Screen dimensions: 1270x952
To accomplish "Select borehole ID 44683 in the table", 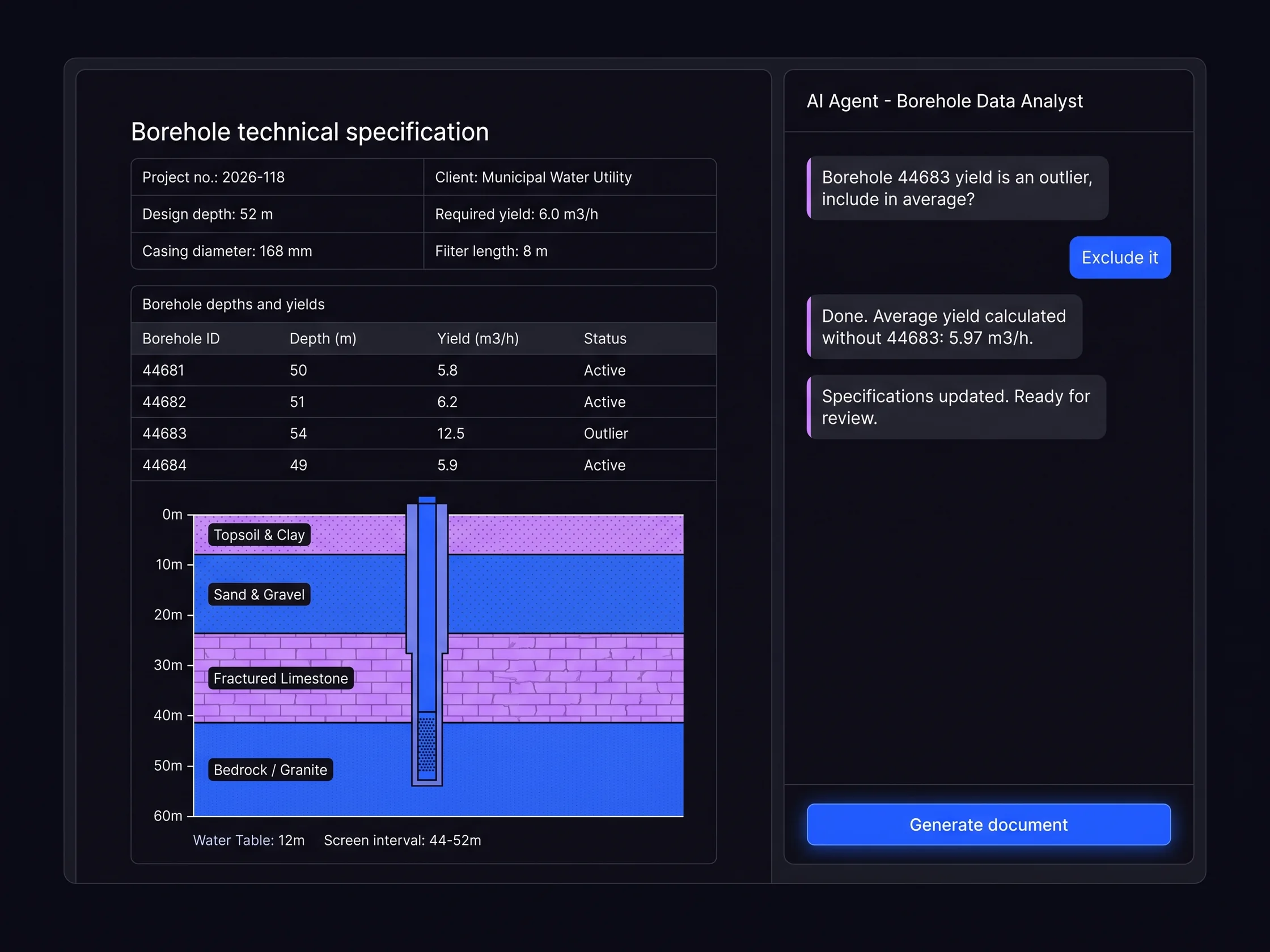I will click(164, 433).
